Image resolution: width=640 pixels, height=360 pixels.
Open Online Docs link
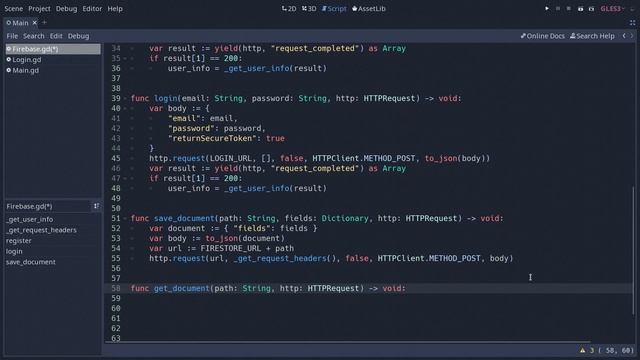(543, 36)
